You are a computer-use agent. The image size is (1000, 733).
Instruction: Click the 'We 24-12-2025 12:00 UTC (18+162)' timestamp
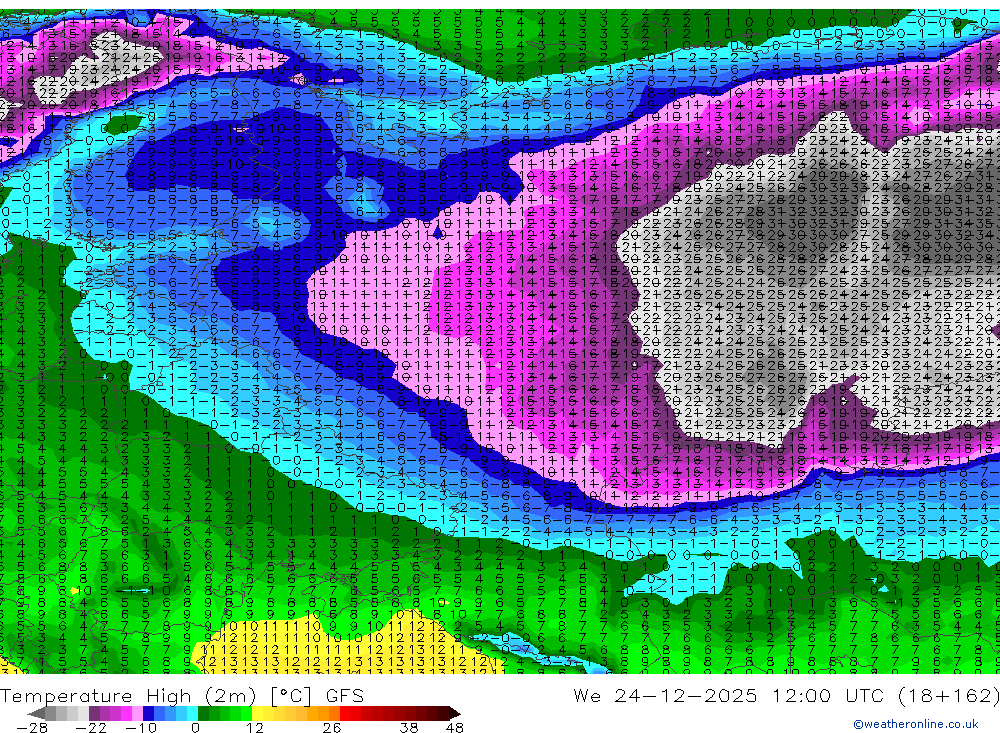click(786, 695)
